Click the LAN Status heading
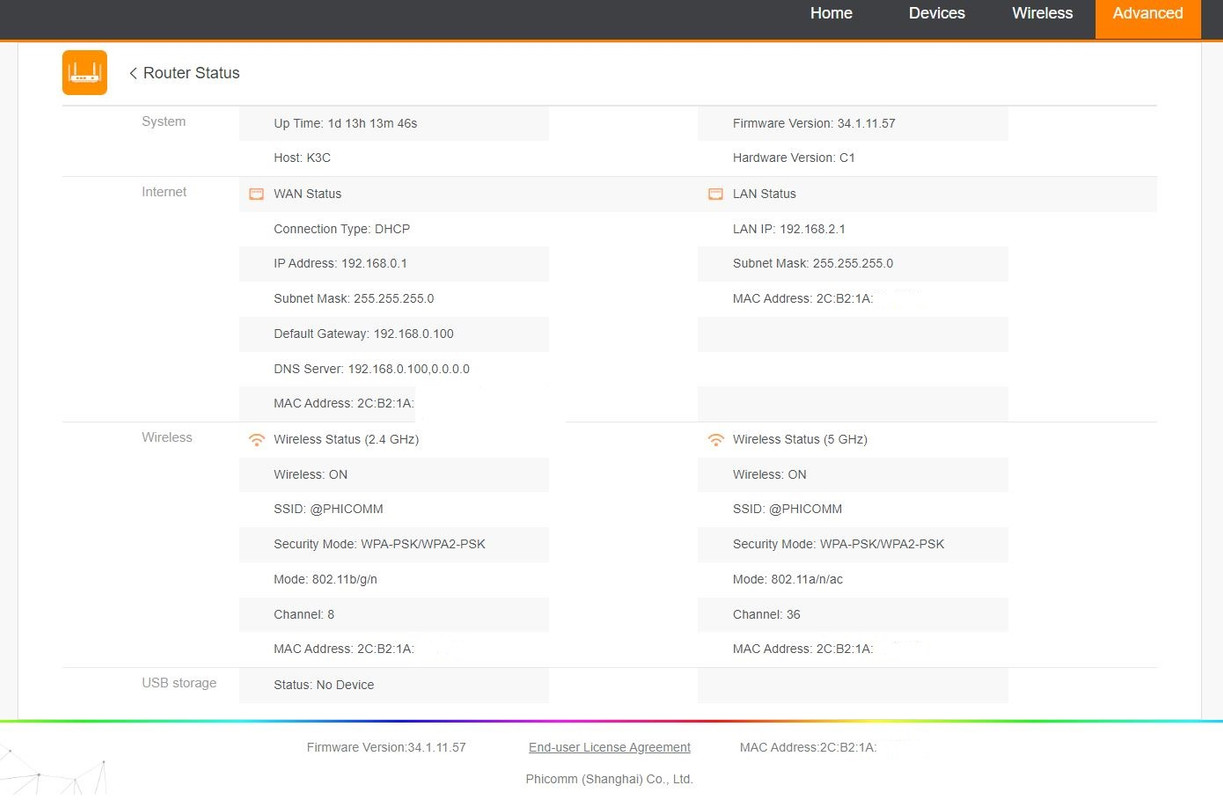This screenshot has height=800, width=1223. 765,194
